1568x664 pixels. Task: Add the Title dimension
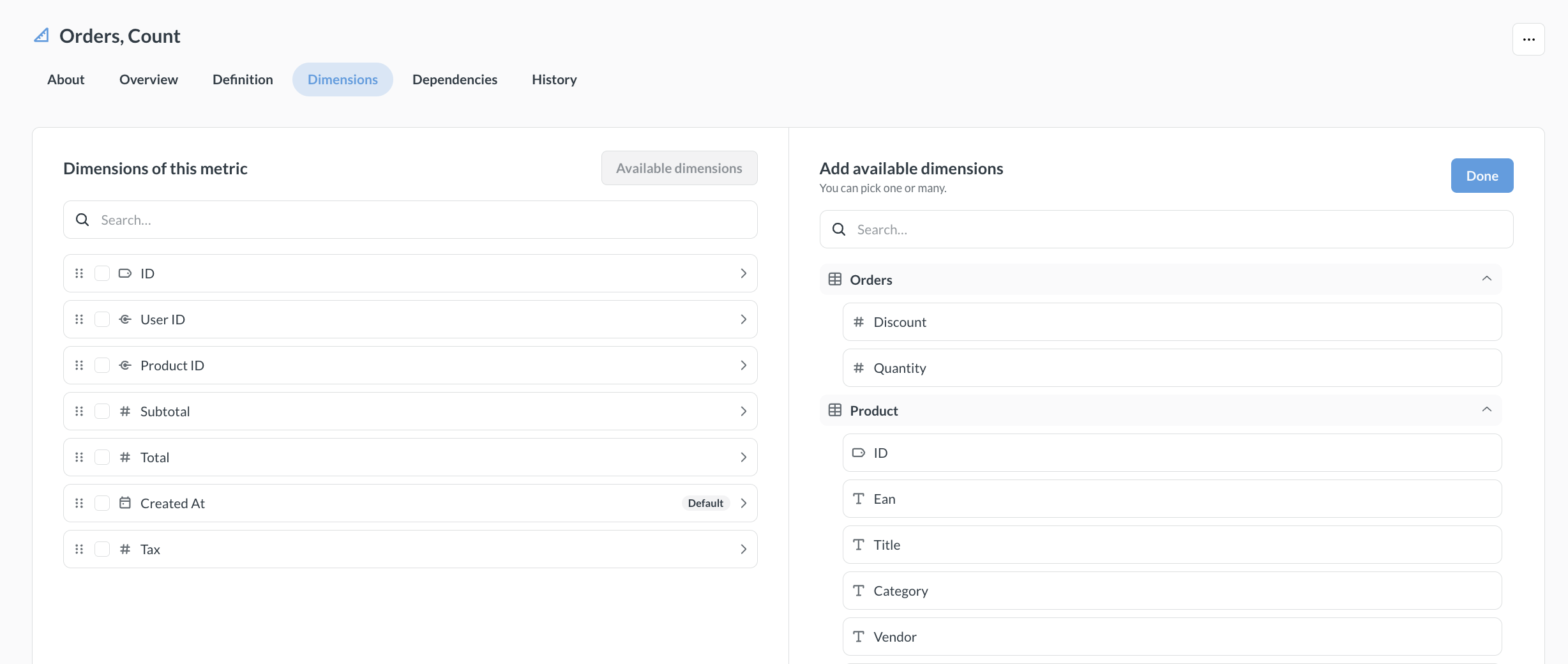1172,545
